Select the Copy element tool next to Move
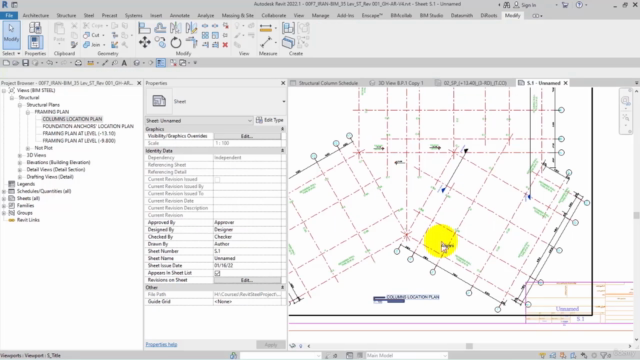The height and width of the screenshot is (360, 640). click(160, 42)
